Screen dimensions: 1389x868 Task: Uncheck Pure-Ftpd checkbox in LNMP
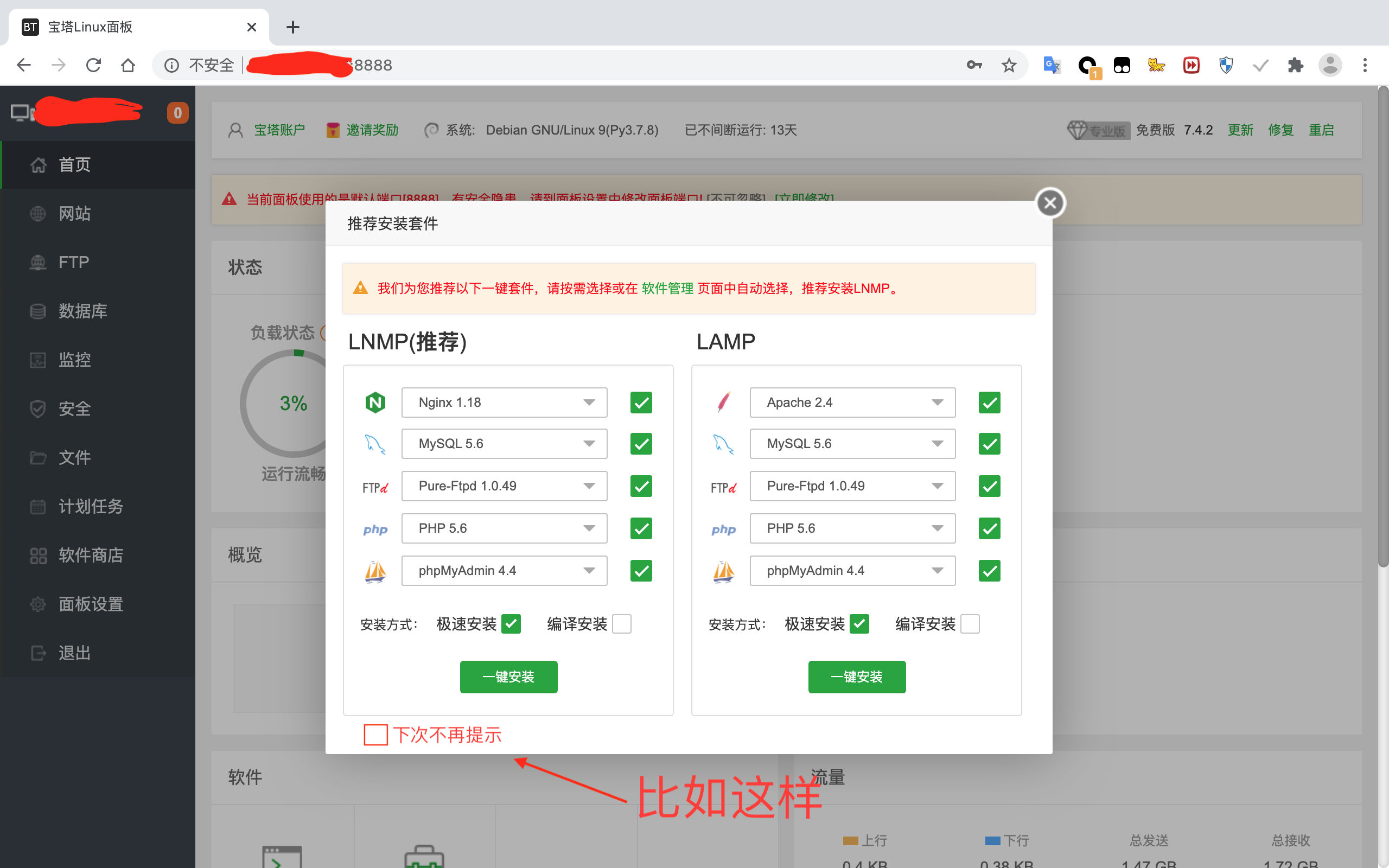641,486
